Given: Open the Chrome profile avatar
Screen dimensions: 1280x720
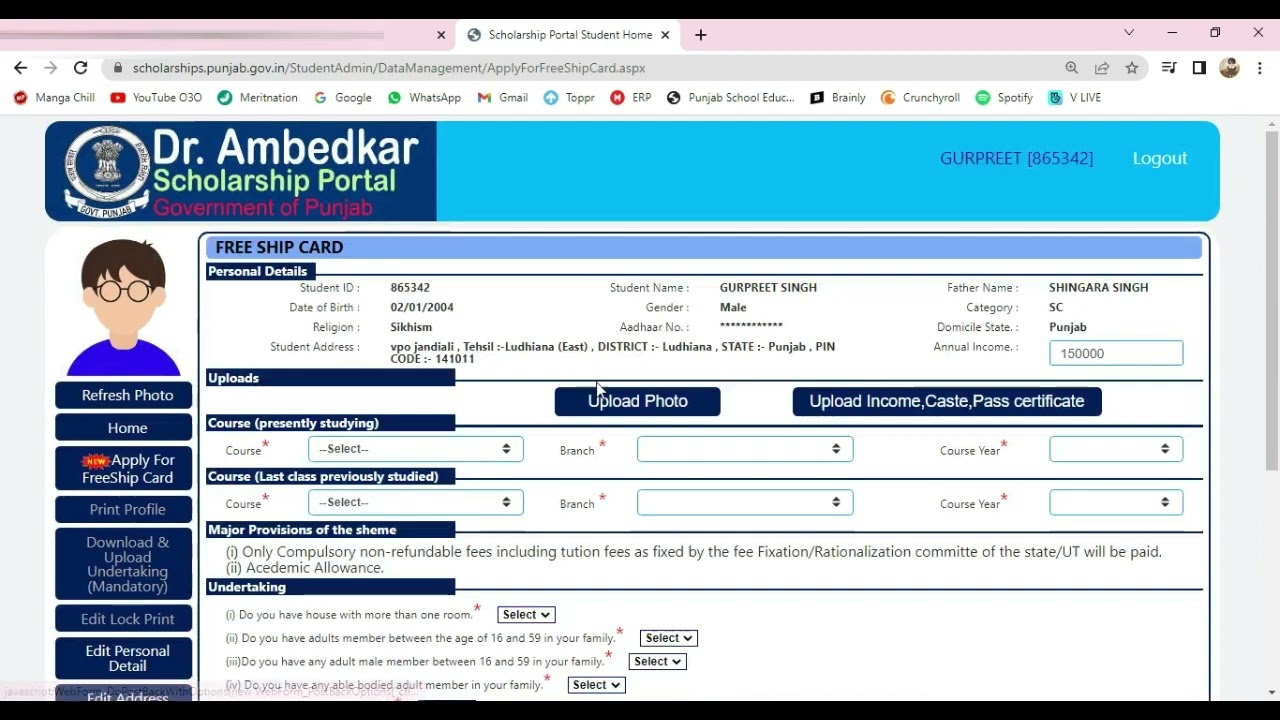Looking at the screenshot, I should pyautogui.click(x=1230, y=68).
